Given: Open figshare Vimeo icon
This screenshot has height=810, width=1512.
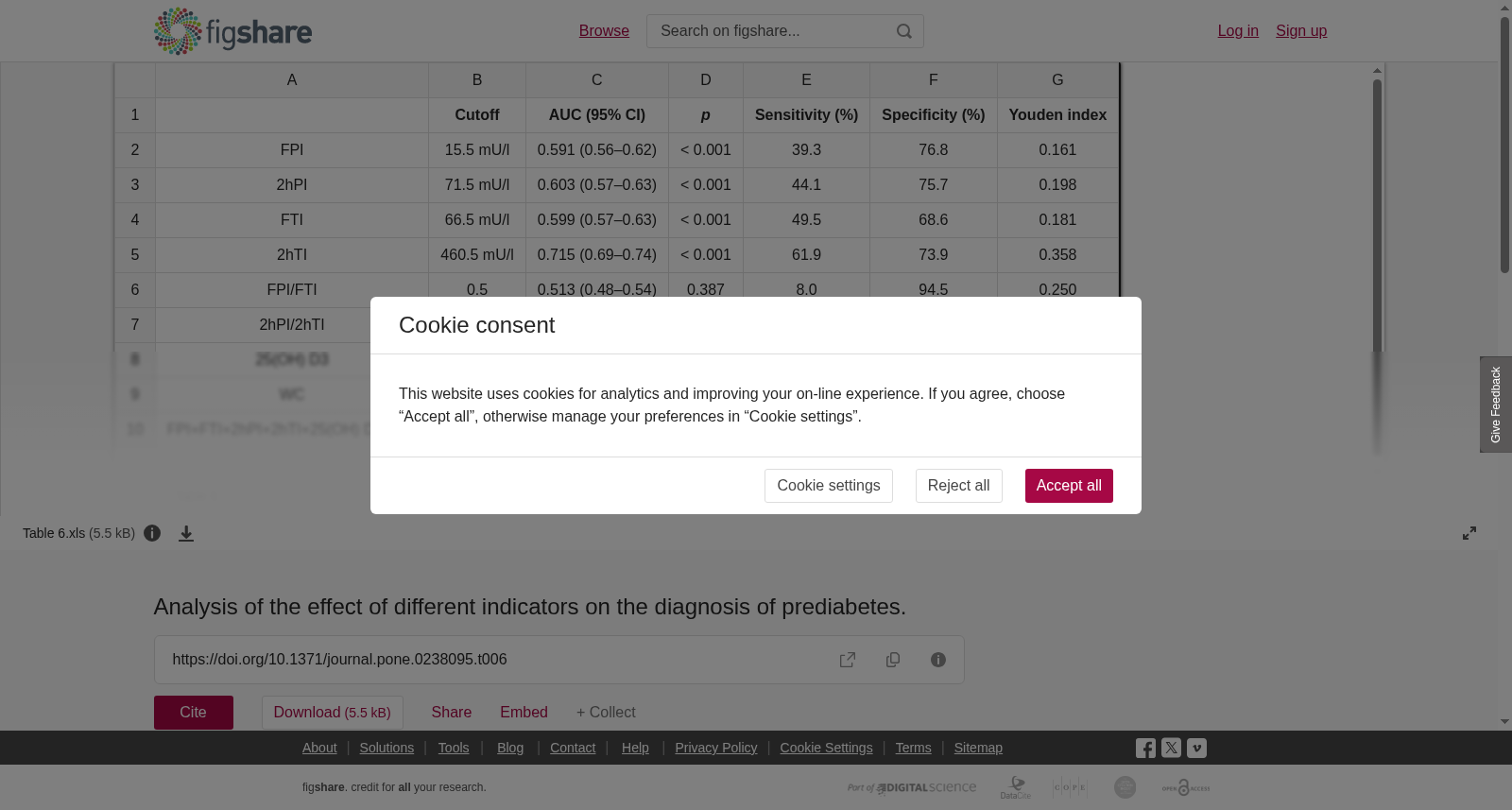Looking at the screenshot, I should (x=1196, y=748).
